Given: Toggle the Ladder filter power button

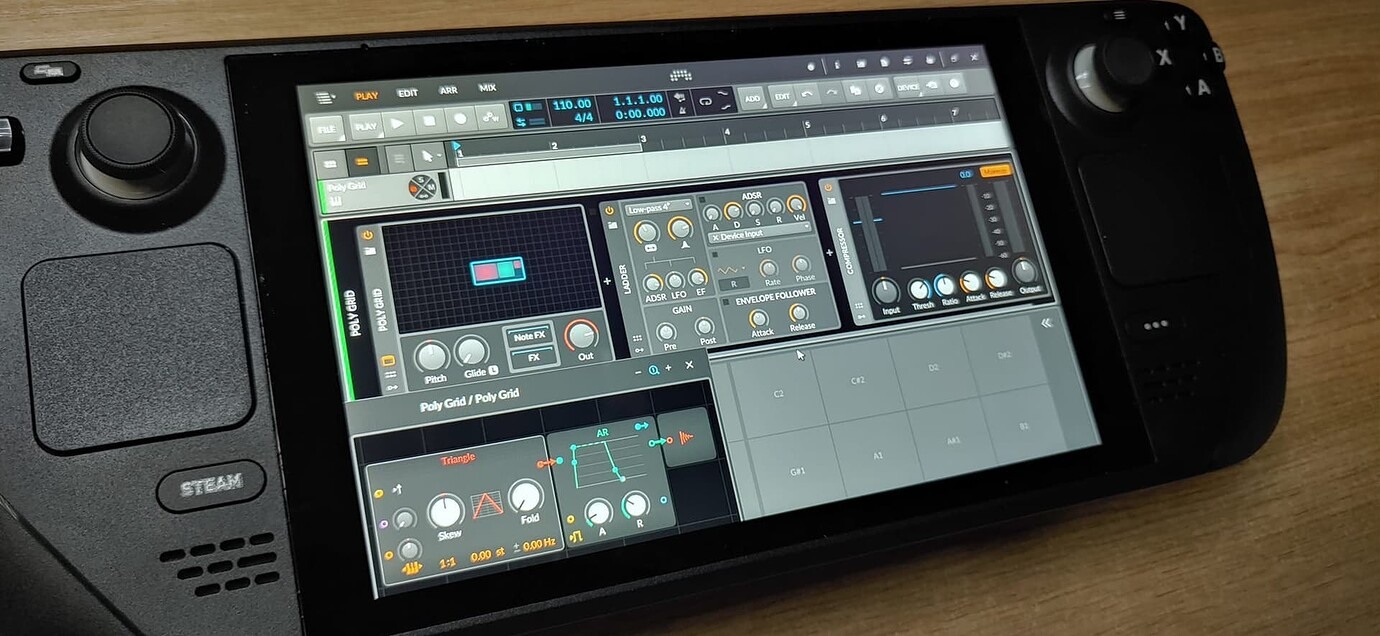Looking at the screenshot, I should pyautogui.click(x=609, y=211).
